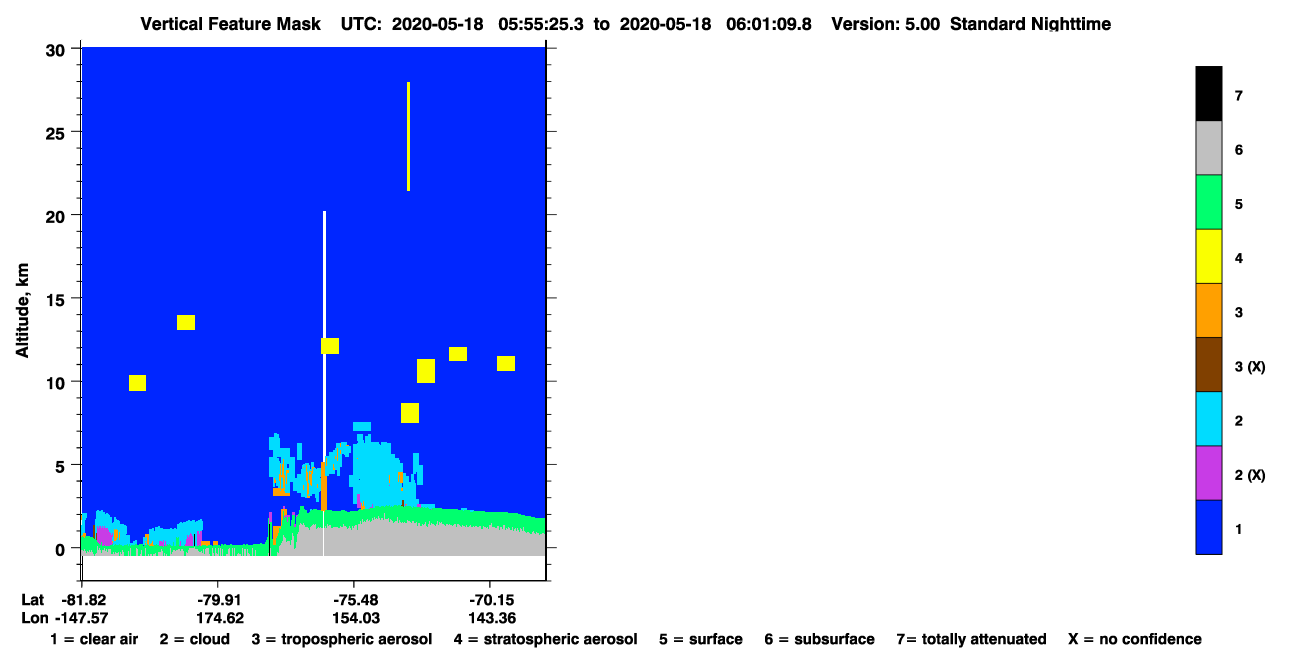Click the '6 = subsurface' legend text
Screen dimensions: 1300x667
point(819,639)
